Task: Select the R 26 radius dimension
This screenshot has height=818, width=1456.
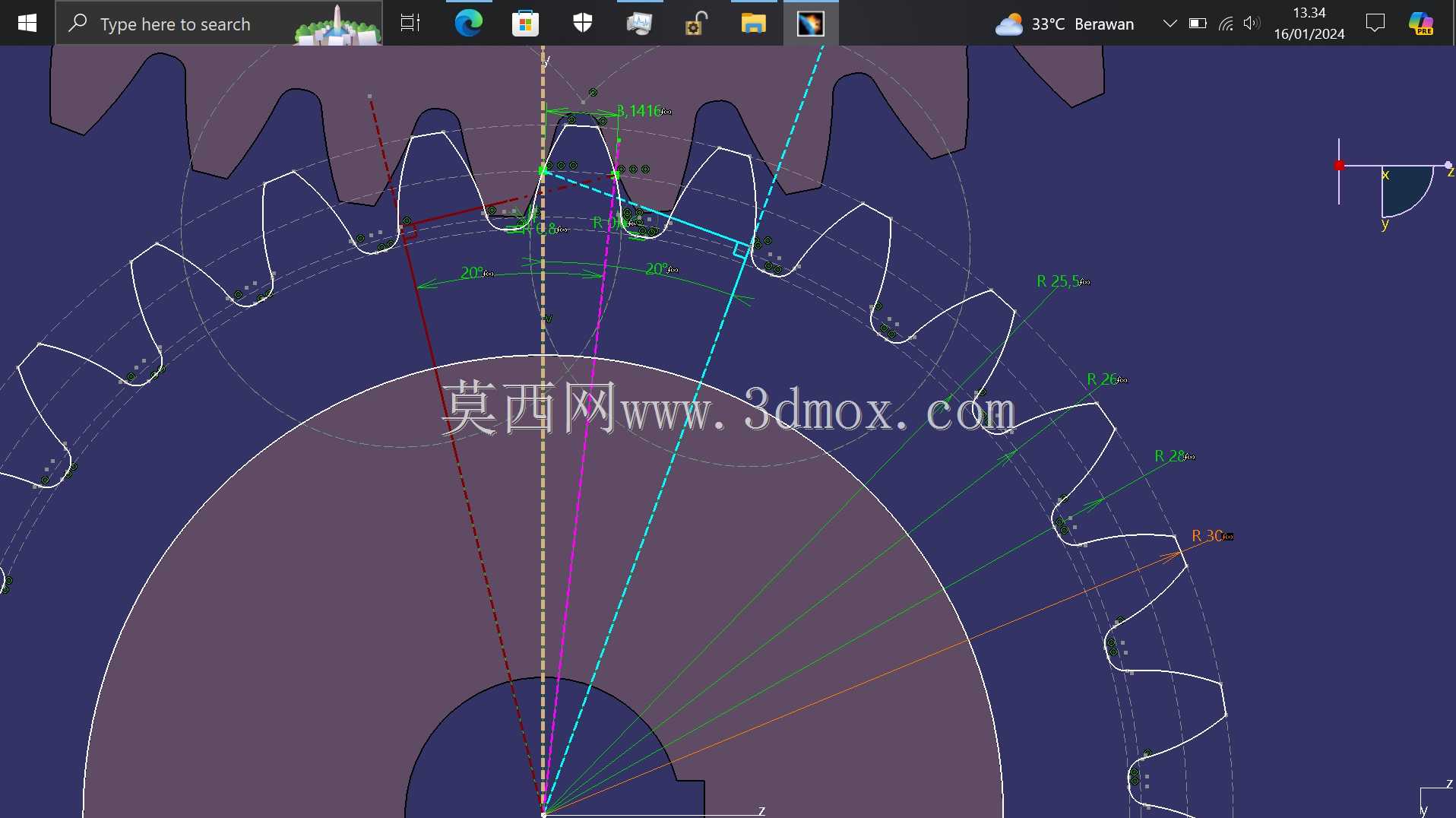Action: point(1106,379)
